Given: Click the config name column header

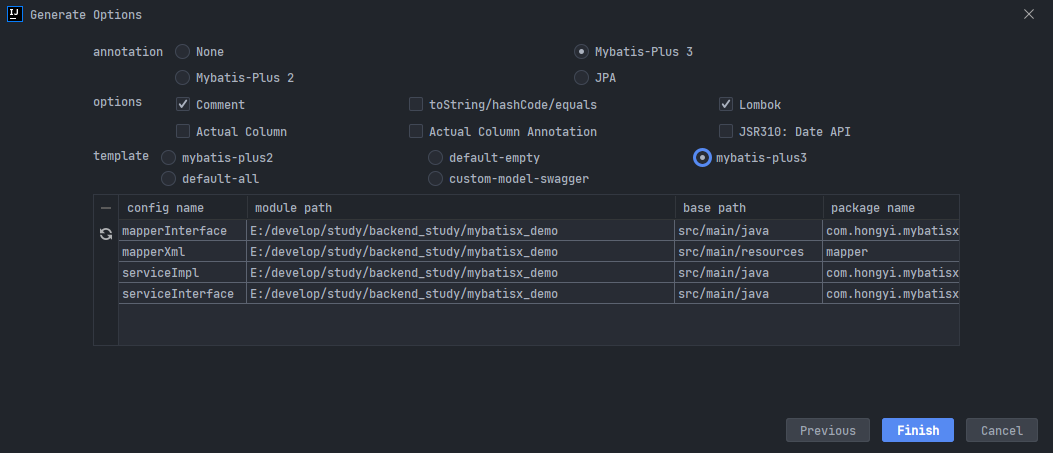Looking at the screenshot, I should tap(183, 208).
